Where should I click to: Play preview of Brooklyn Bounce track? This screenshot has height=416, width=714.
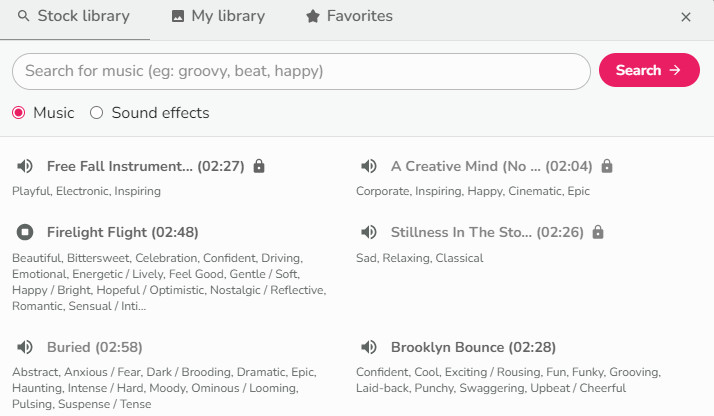pyautogui.click(x=369, y=347)
